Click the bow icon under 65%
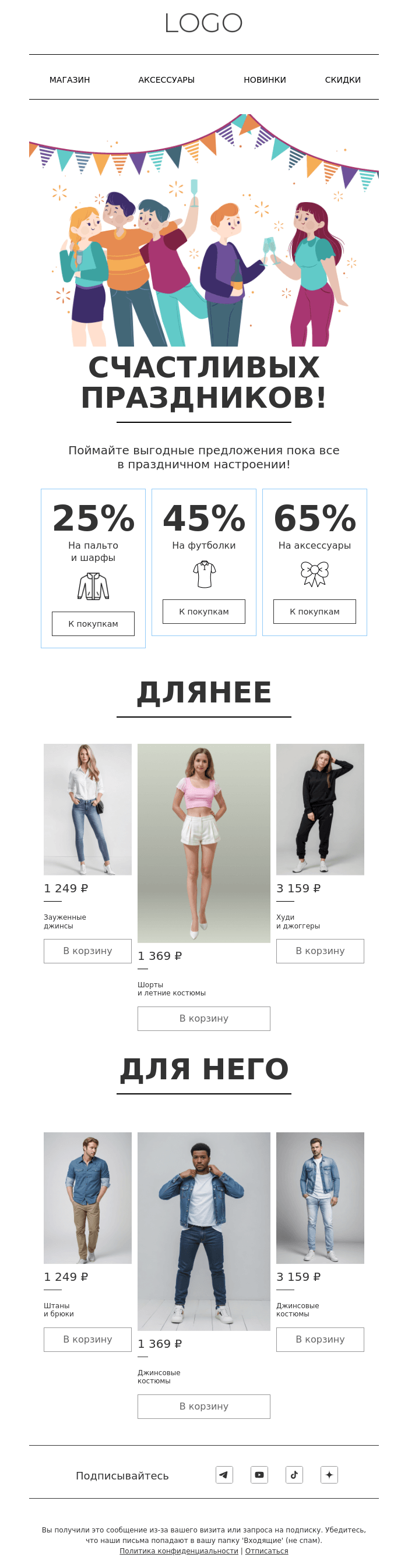The height and width of the screenshot is (1568, 408). 315,574
